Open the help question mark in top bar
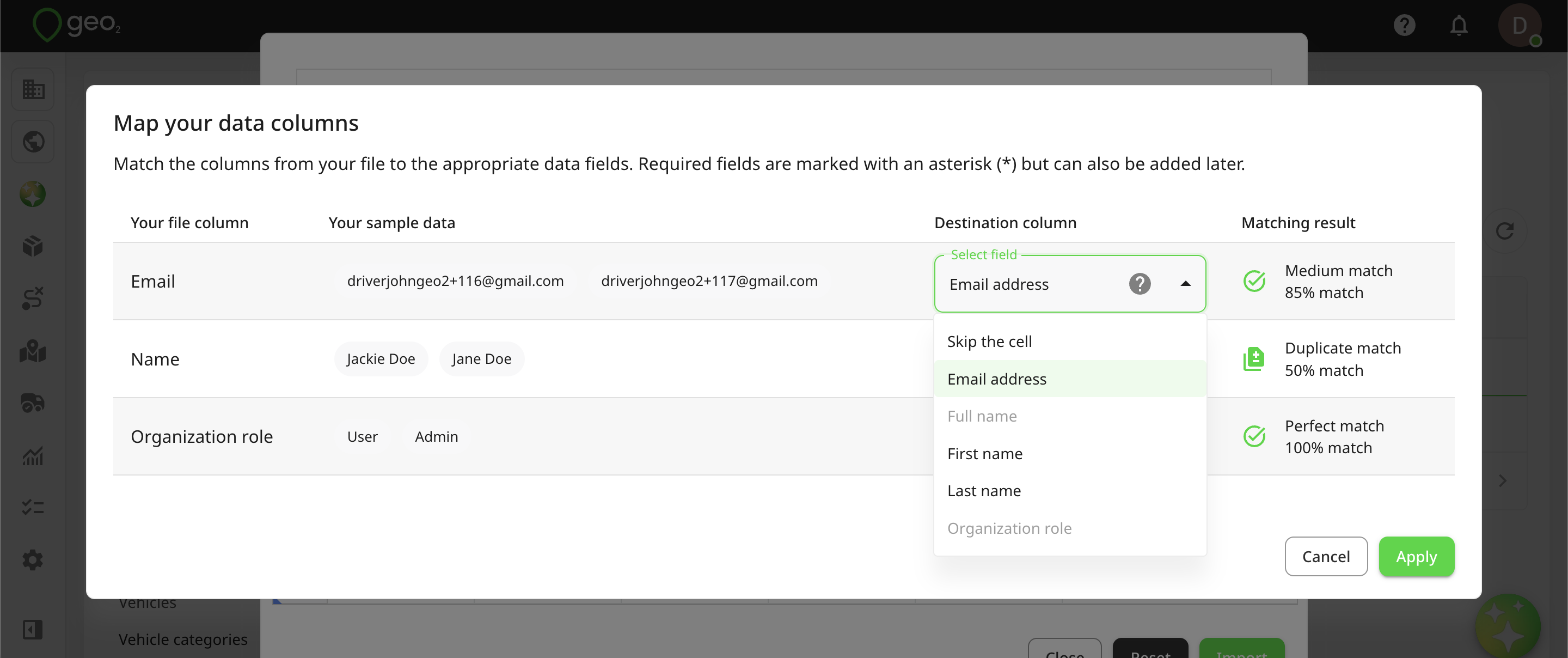This screenshot has height=658, width=1568. pyautogui.click(x=1404, y=25)
